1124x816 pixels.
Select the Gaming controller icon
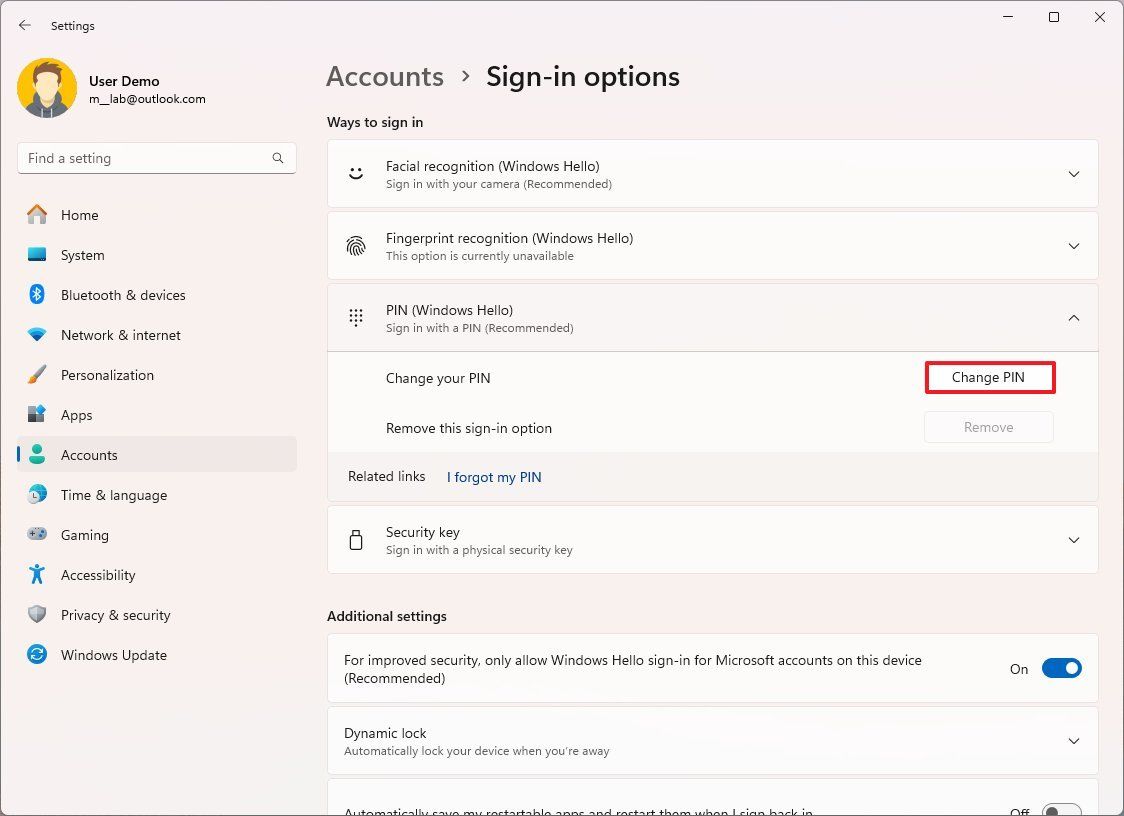(37, 535)
